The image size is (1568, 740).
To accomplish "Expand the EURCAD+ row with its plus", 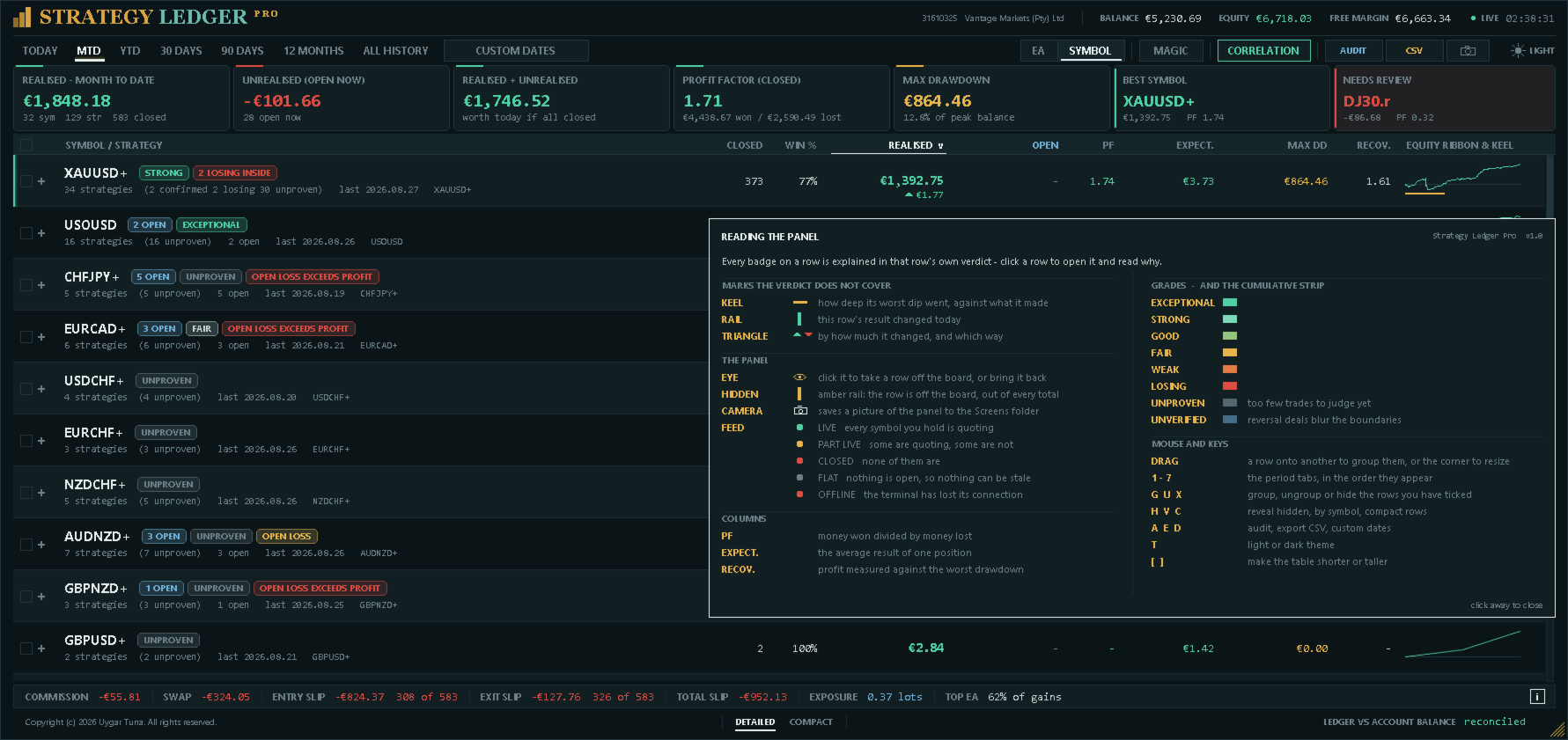I will coord(41,337).
